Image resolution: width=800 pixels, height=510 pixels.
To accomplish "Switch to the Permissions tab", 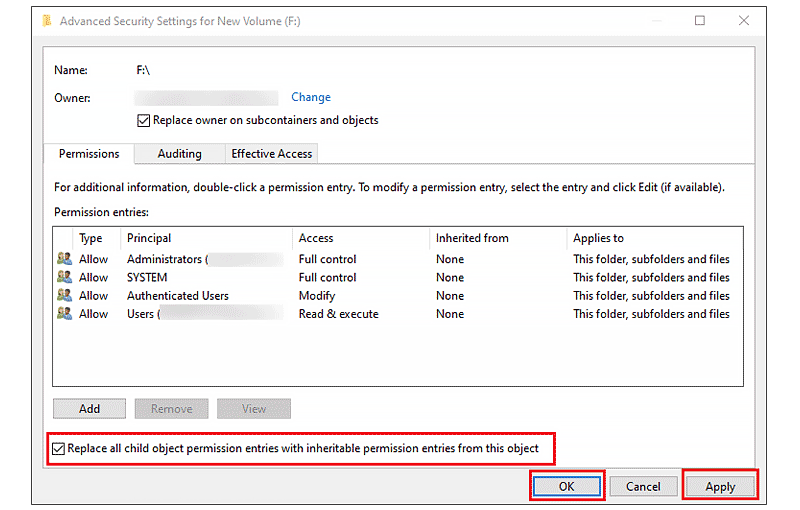I will pyautogui.click(x=89, y=154).
